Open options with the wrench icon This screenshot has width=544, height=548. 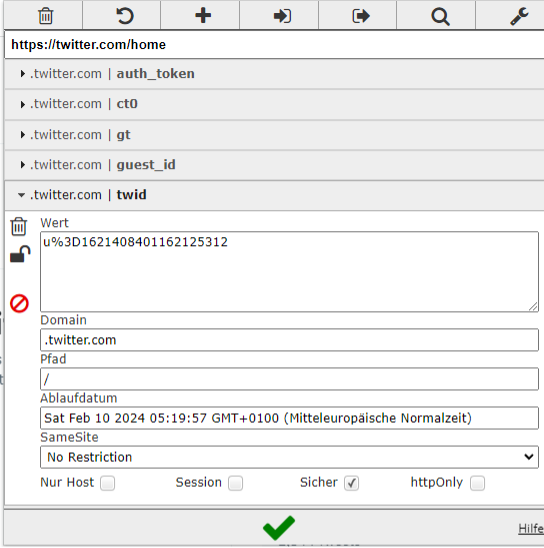(x=519, y=17)
